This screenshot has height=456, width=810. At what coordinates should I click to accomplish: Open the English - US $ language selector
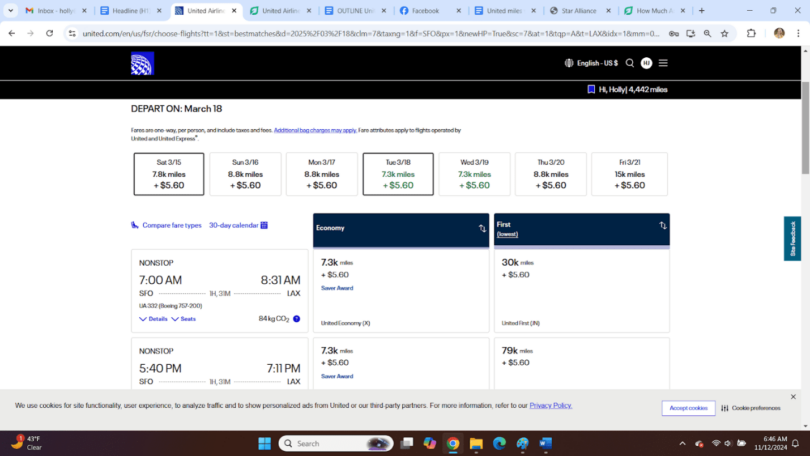pos(590,63)
